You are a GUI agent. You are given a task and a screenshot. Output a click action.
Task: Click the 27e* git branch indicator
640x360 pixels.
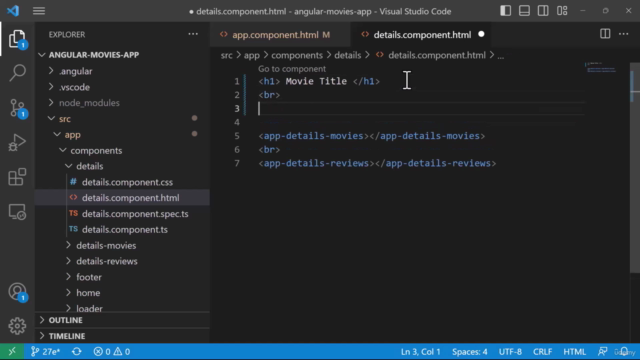coord(46,351)
